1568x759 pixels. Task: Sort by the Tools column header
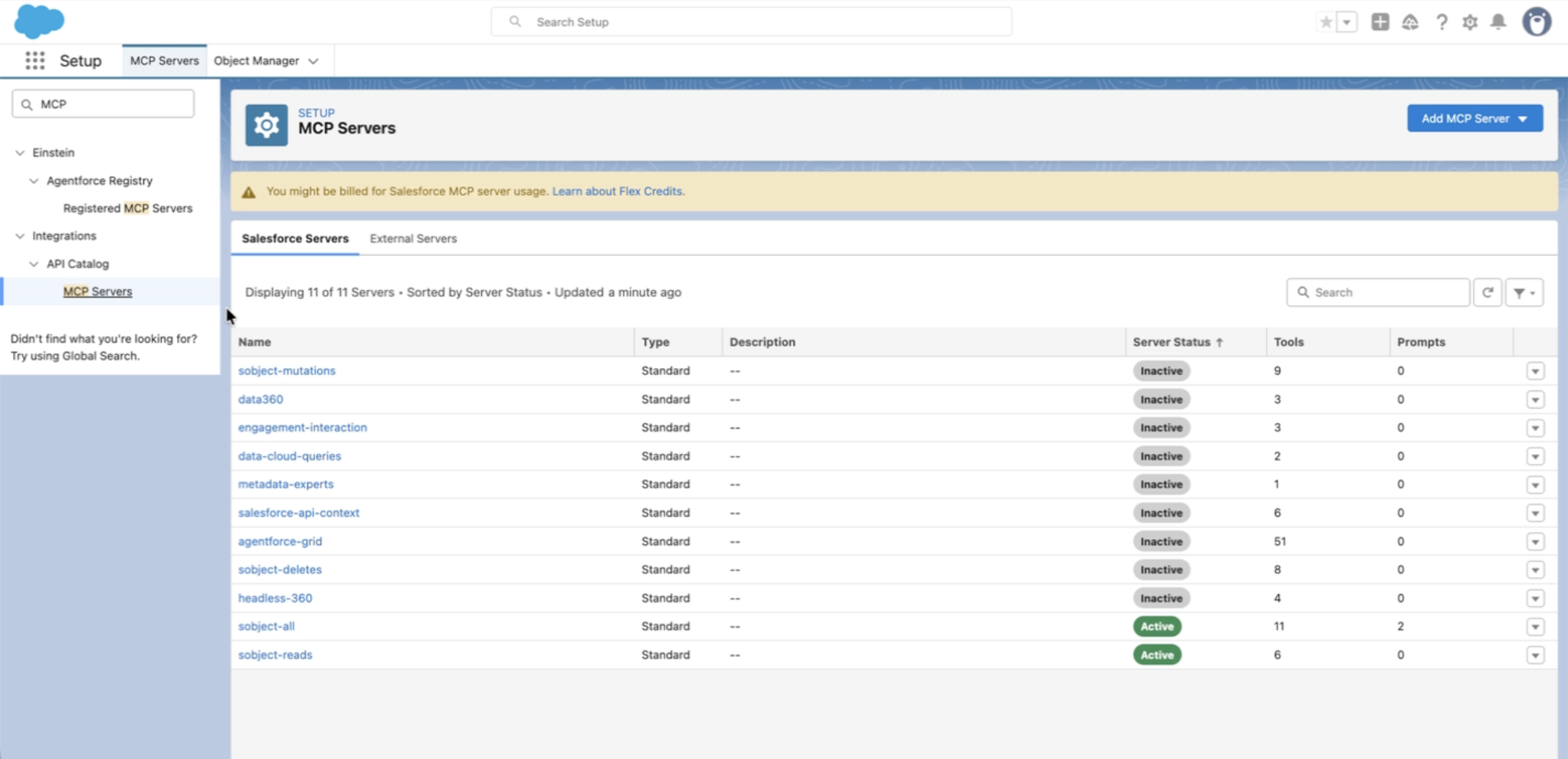[x=1288, y=342]
